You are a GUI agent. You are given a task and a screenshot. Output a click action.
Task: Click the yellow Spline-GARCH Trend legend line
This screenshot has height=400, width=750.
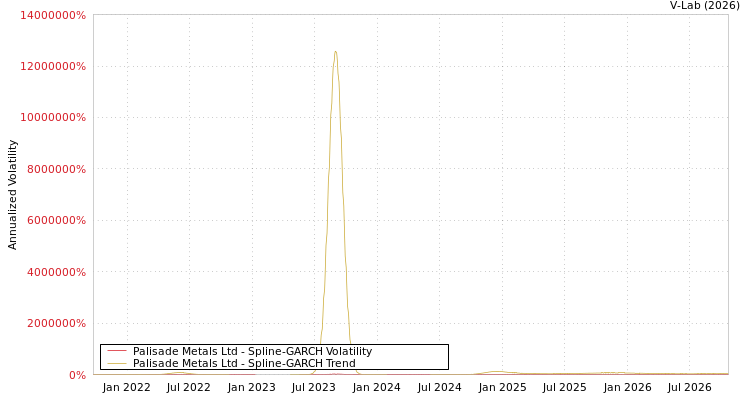tap(117, 364)
